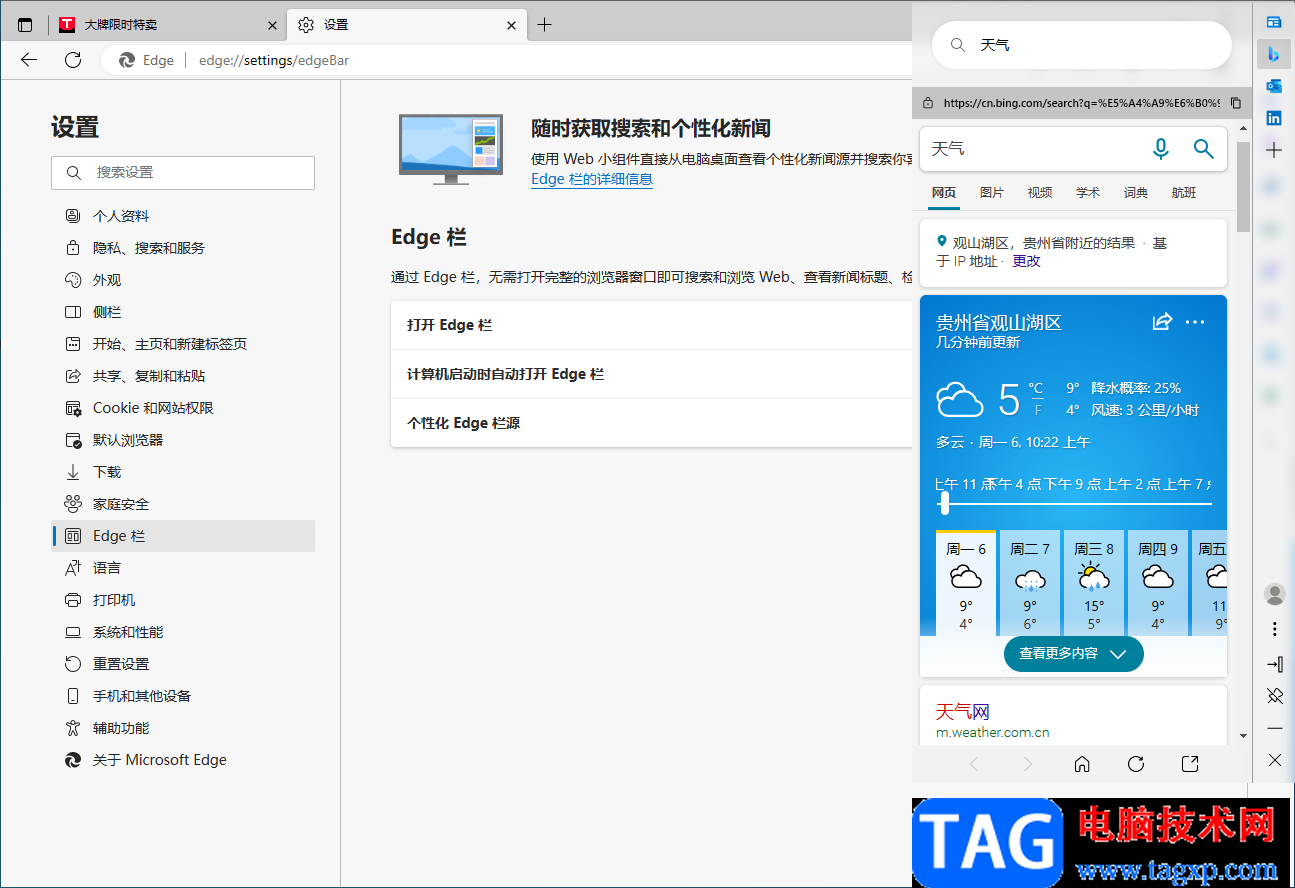Click the Bing search magnifier button
Screen dimensions: 1295x888
point(1204,149)
